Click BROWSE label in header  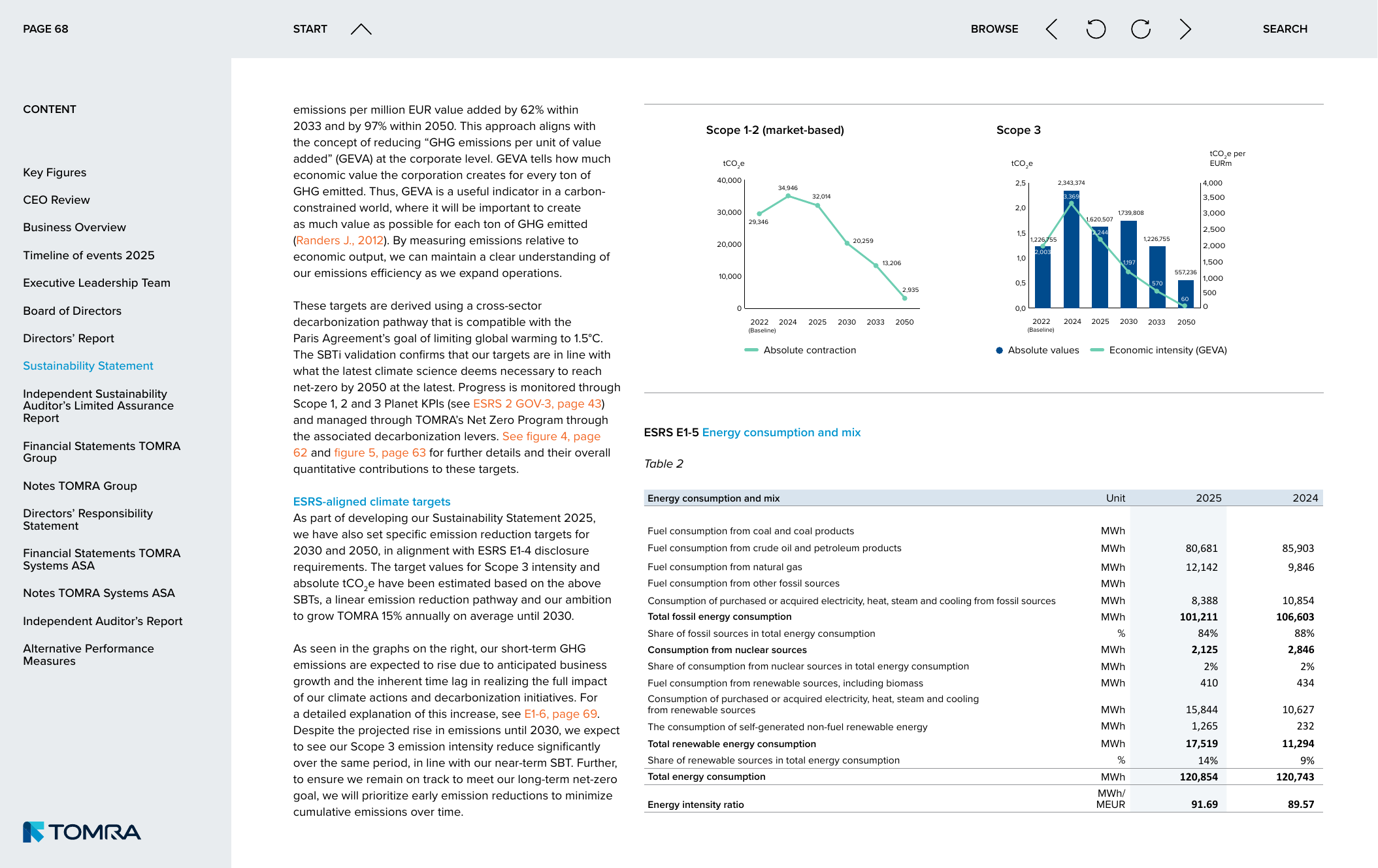click(994, 29)
